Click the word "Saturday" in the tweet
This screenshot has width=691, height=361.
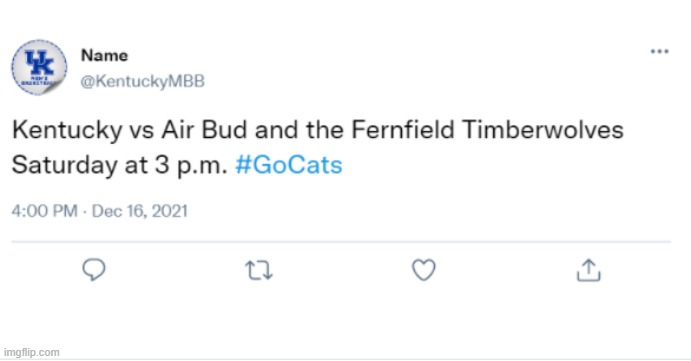65,166
